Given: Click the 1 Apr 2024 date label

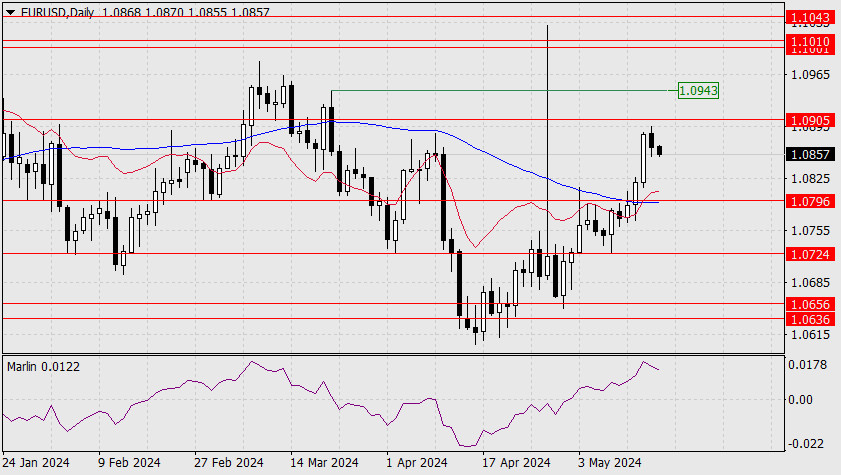Looking at the screenshot, I should click(417, 463).
